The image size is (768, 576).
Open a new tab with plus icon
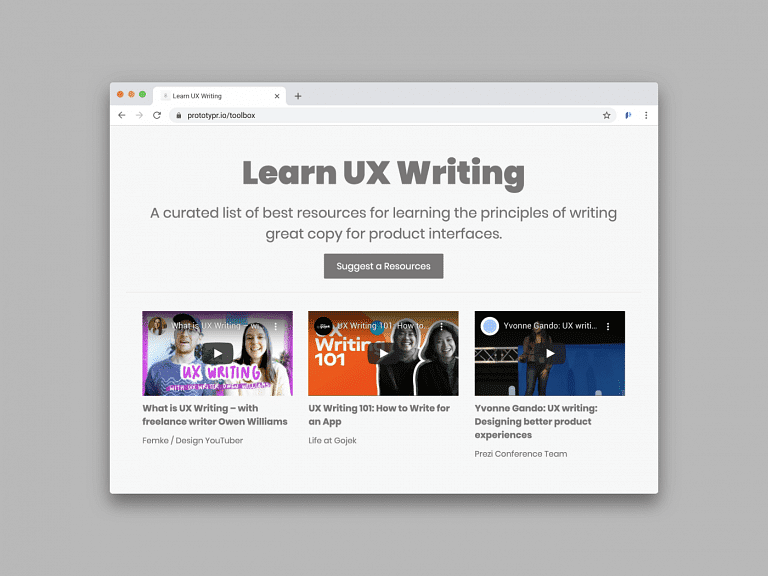tap(298, 96)
